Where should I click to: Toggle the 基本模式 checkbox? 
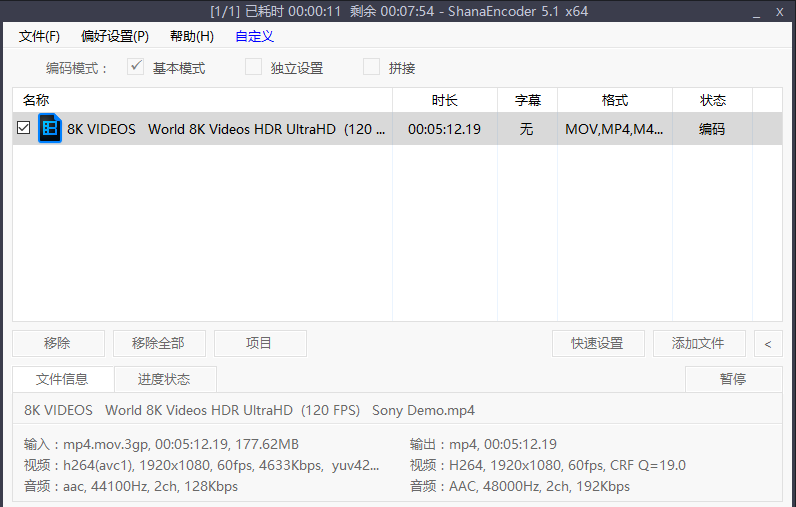pos(136,66)
